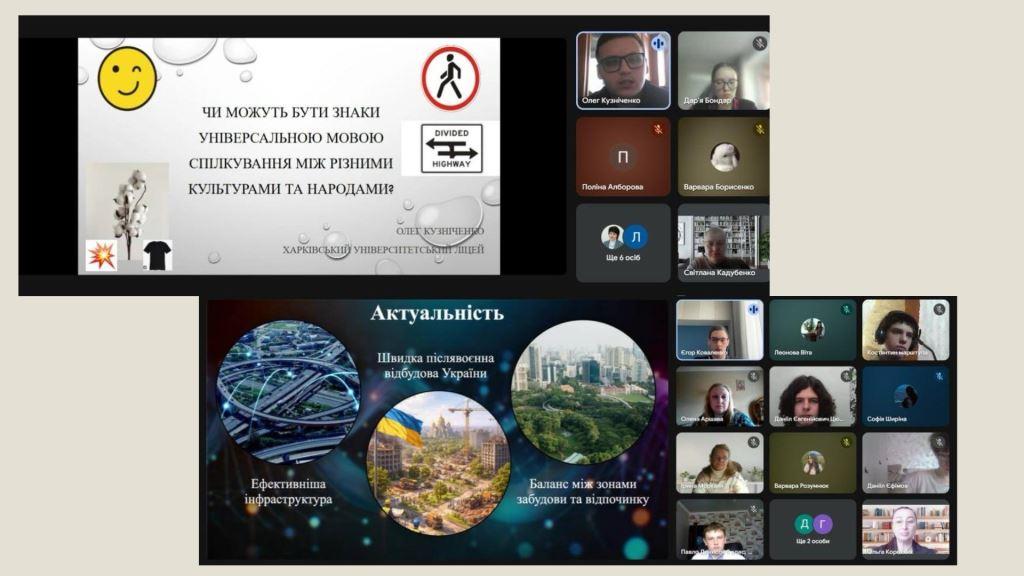Select Світлана Кадубенко's video tile
The width and height of the screenshot is (1024, 576).
click(723, 243)
